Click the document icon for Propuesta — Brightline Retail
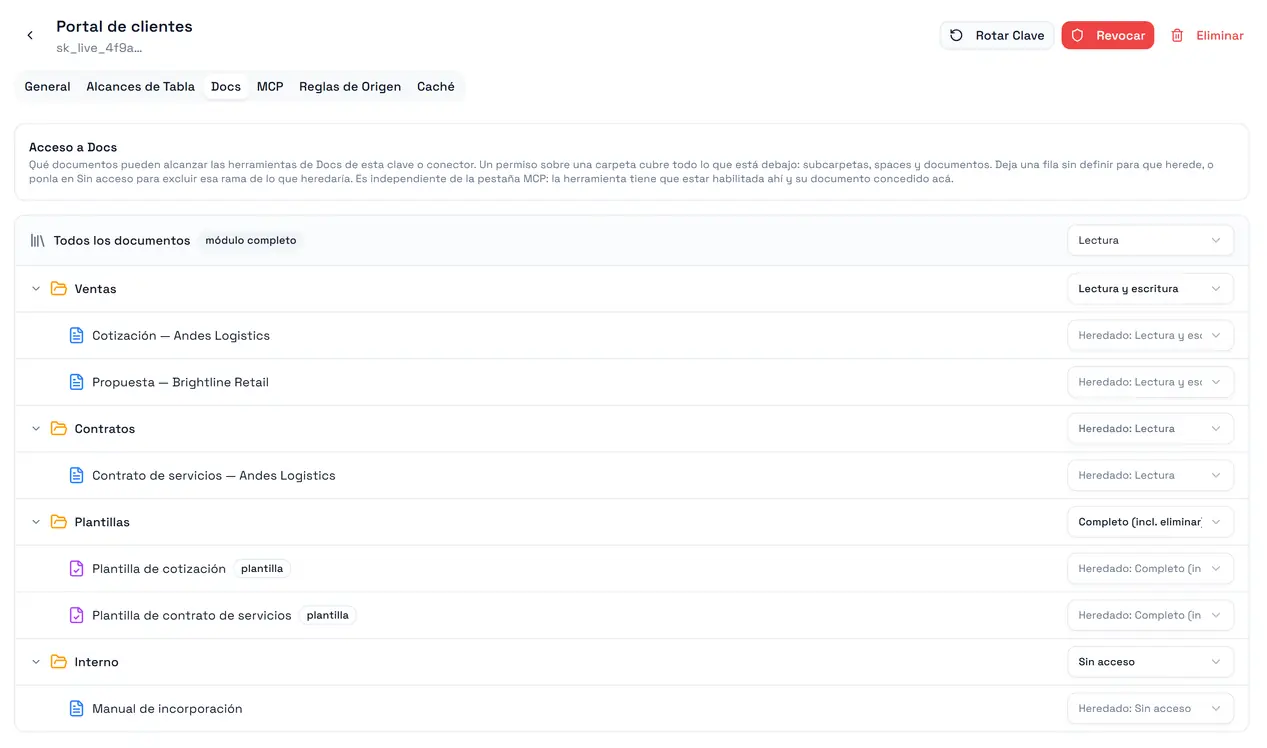The image size is (1267, 748). point(76,382)
